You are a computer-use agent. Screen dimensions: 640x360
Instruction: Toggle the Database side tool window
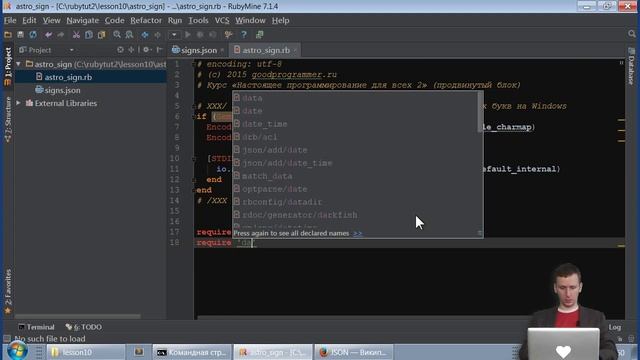[631, 65]
